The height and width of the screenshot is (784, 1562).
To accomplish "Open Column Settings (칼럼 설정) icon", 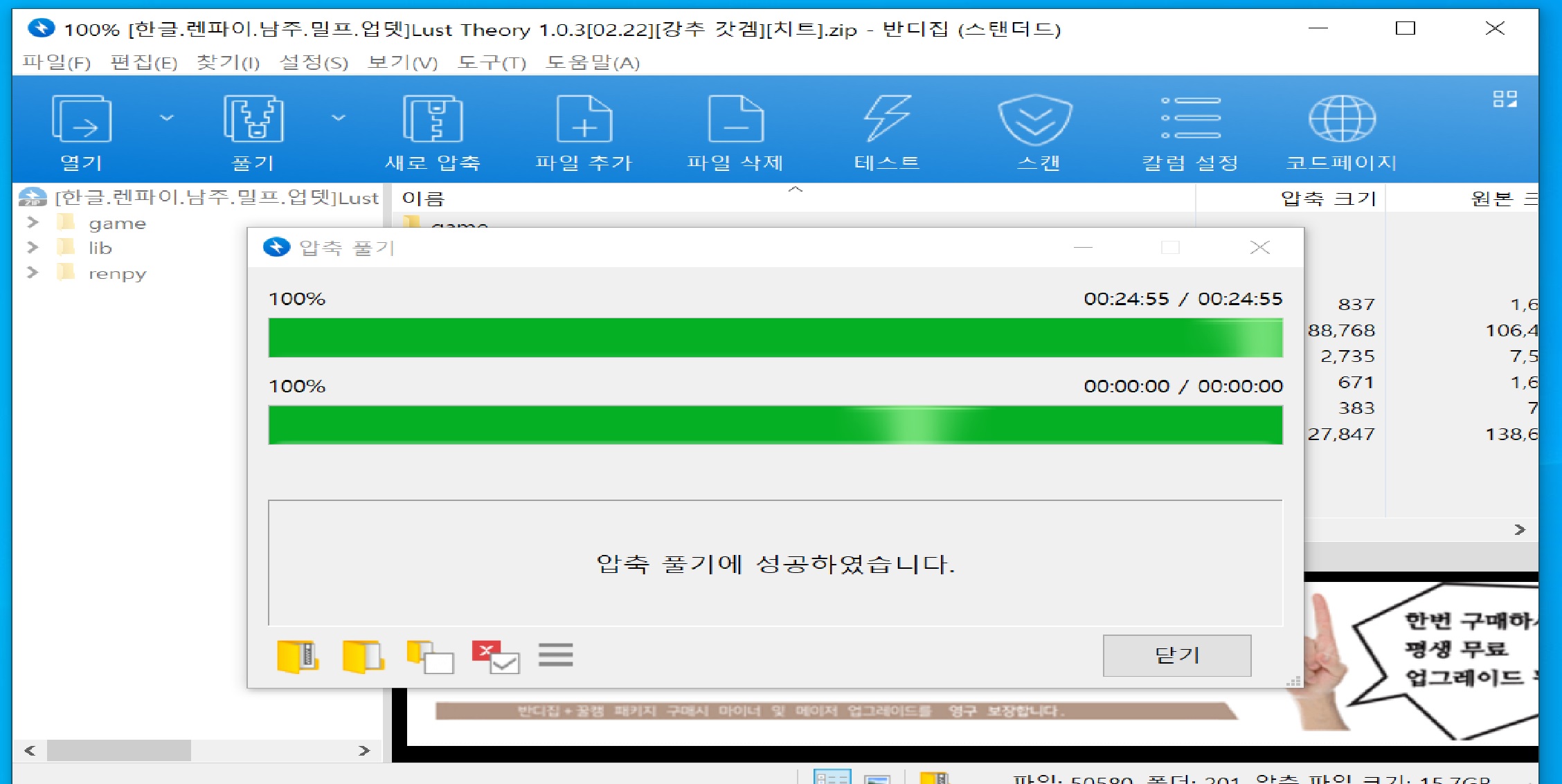I will tap(1190, 119).
